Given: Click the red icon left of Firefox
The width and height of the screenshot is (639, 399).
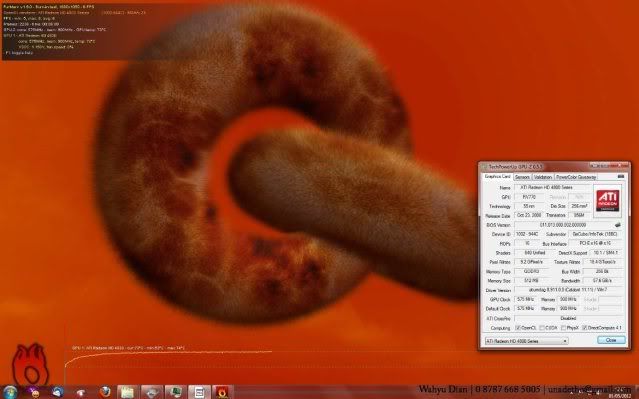Looking at the screenshot, I should [x=81, y=392].
